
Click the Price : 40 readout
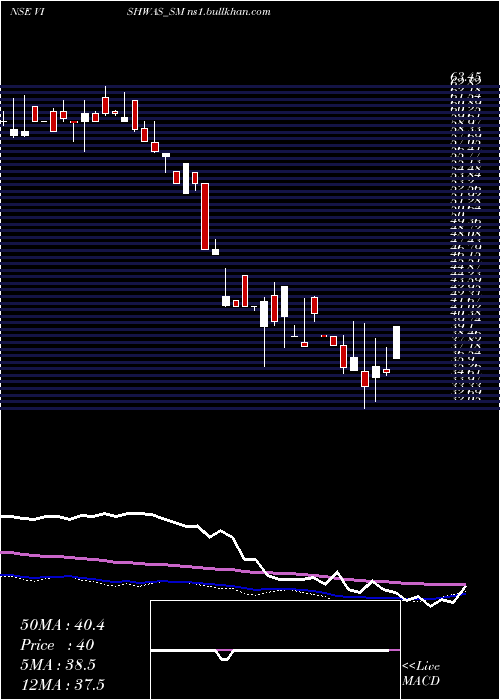coord(57,645)
